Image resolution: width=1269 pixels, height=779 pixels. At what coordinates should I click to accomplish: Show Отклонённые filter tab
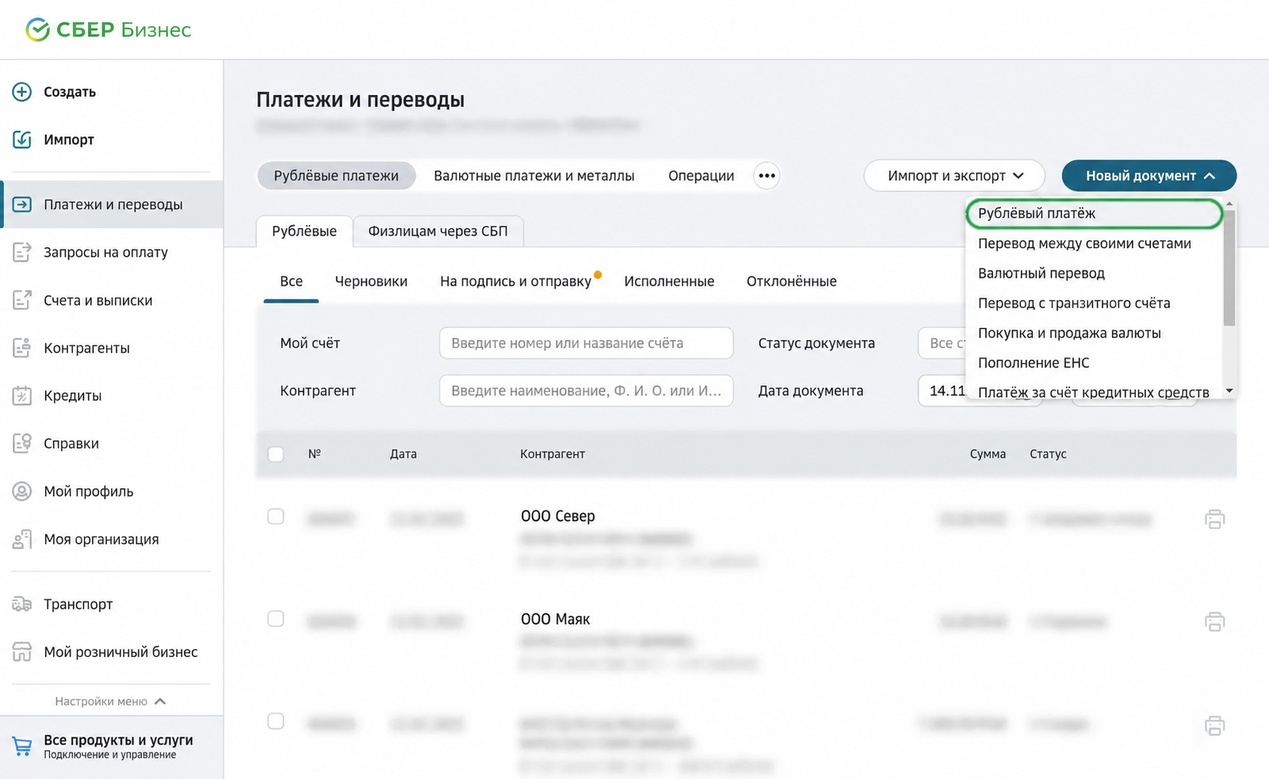coord(791,282)
